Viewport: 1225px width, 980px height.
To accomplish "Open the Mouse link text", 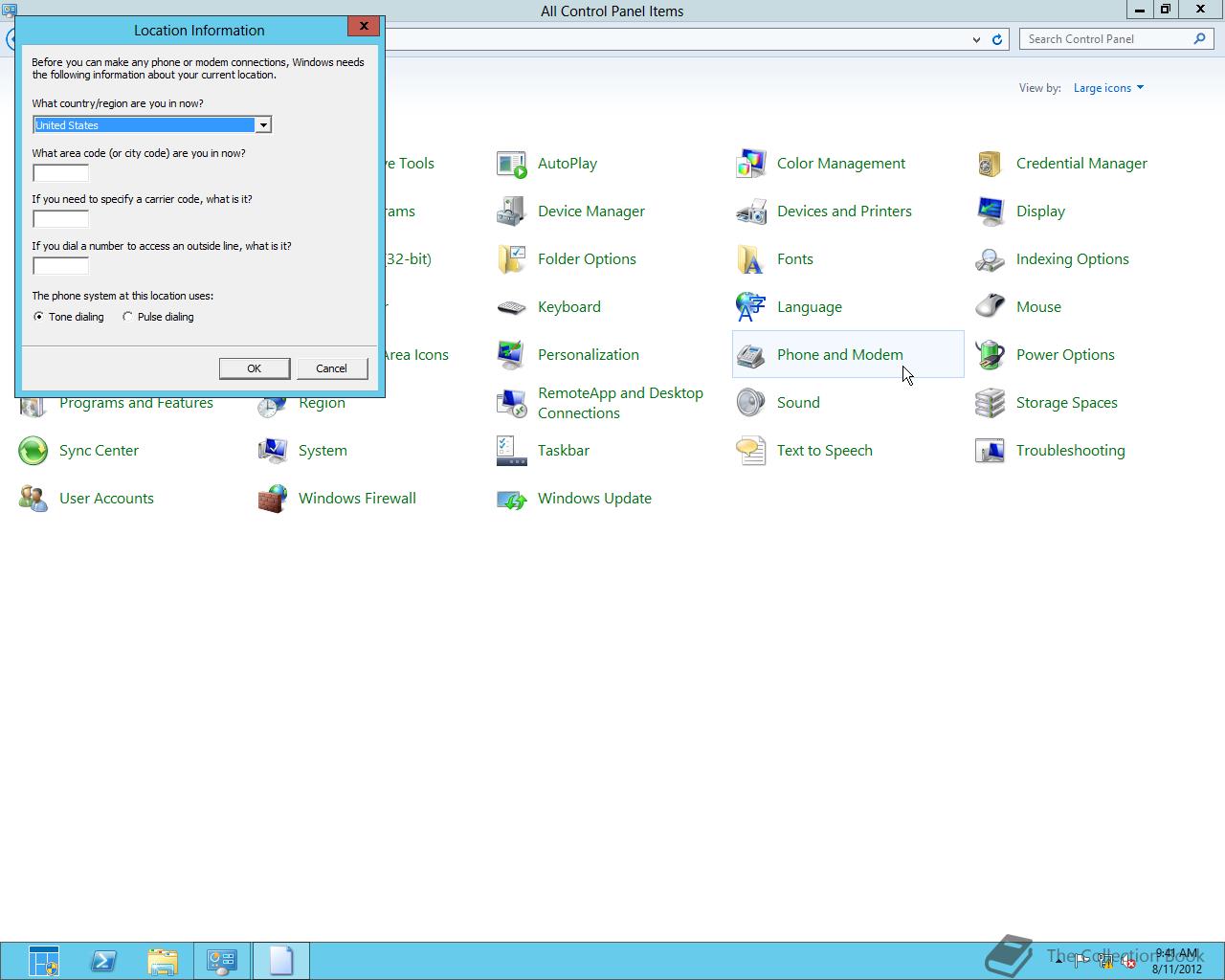I will tap(1038, 307).
